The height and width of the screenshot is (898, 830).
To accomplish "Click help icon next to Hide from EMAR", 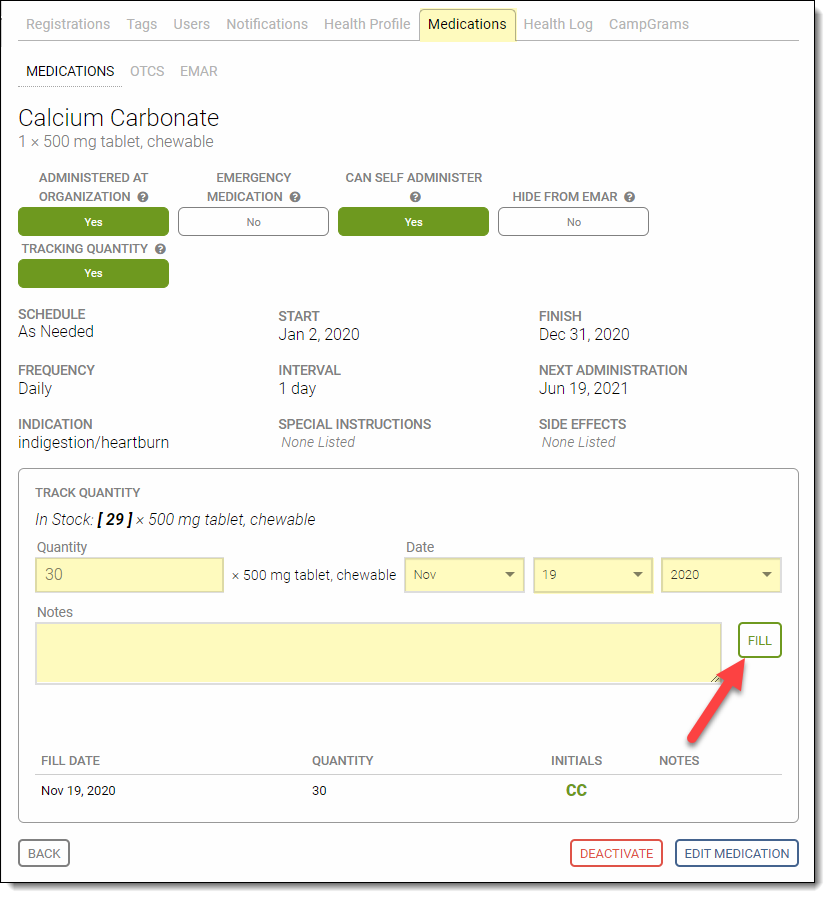I will point(629,197).
